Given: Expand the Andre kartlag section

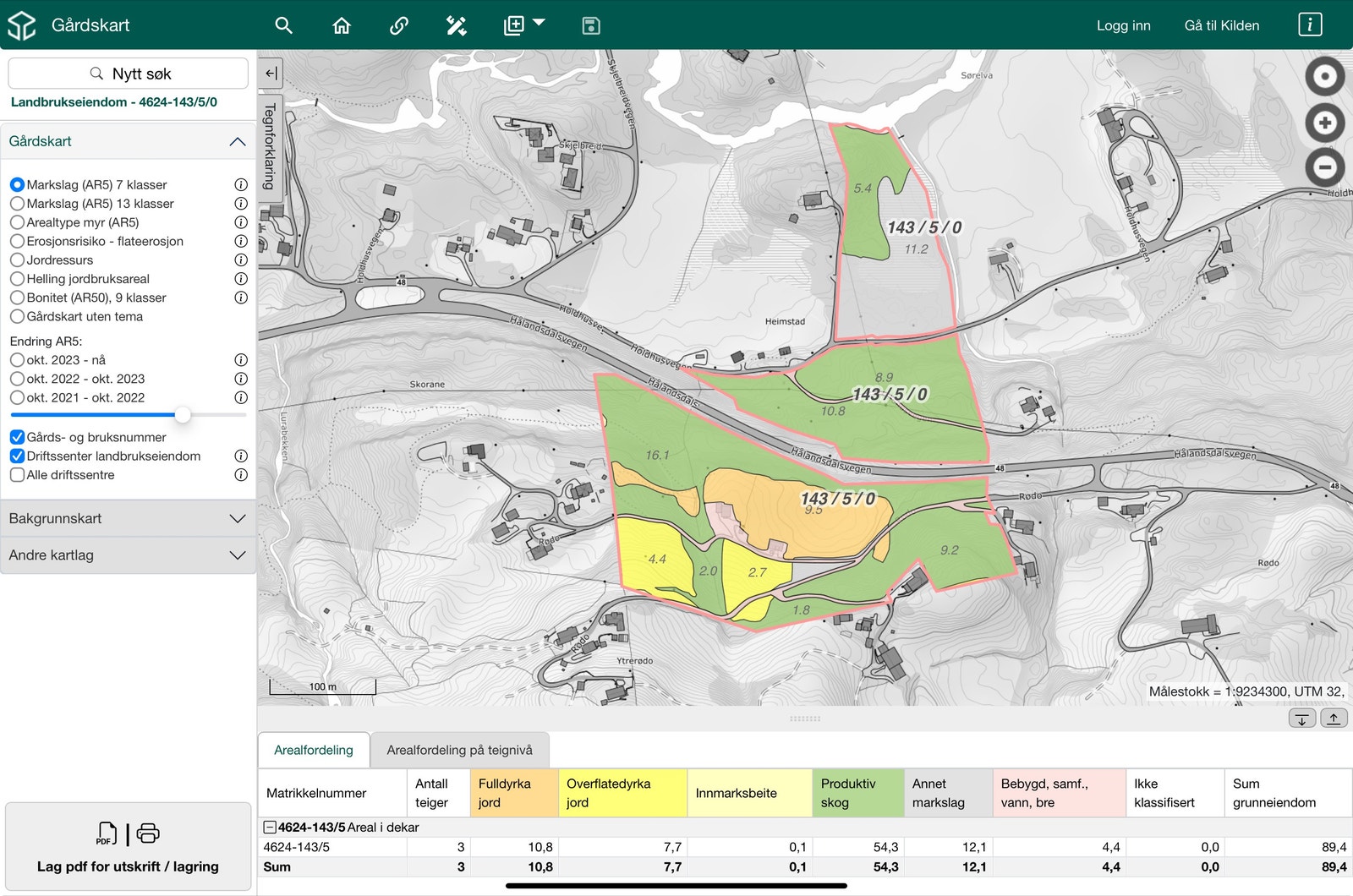Looking at the screenshot, I should (128, 555).
